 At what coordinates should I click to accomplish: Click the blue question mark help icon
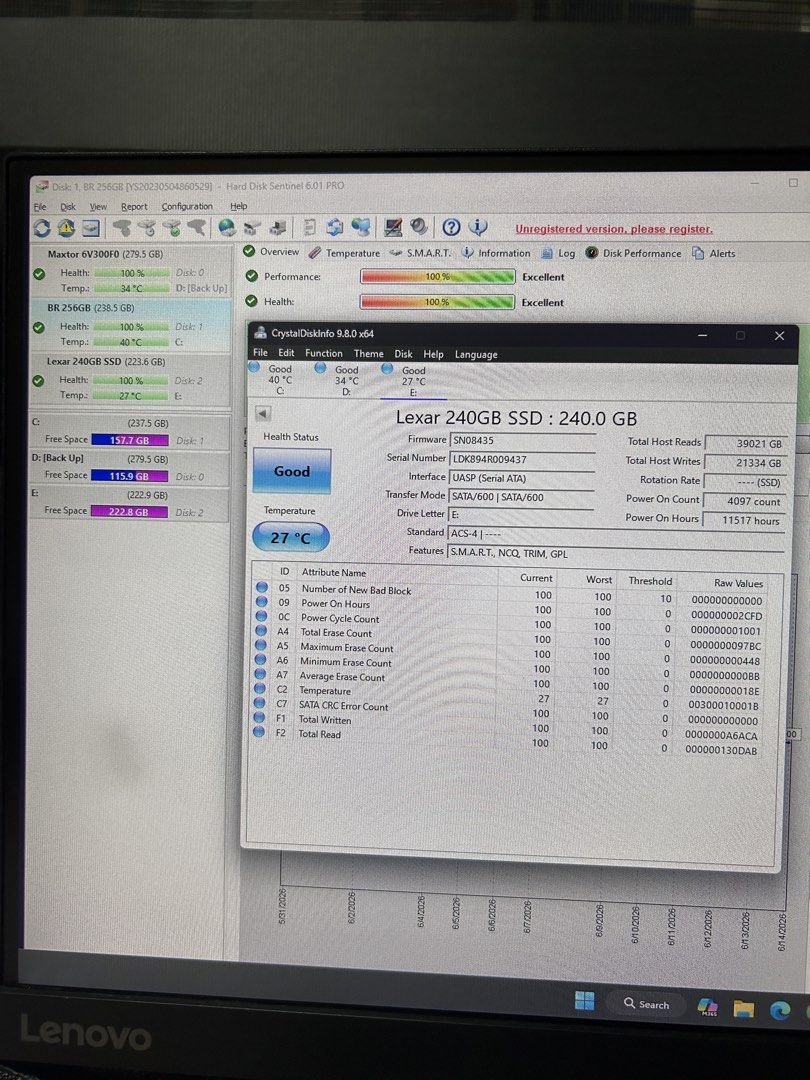(451, 227)
